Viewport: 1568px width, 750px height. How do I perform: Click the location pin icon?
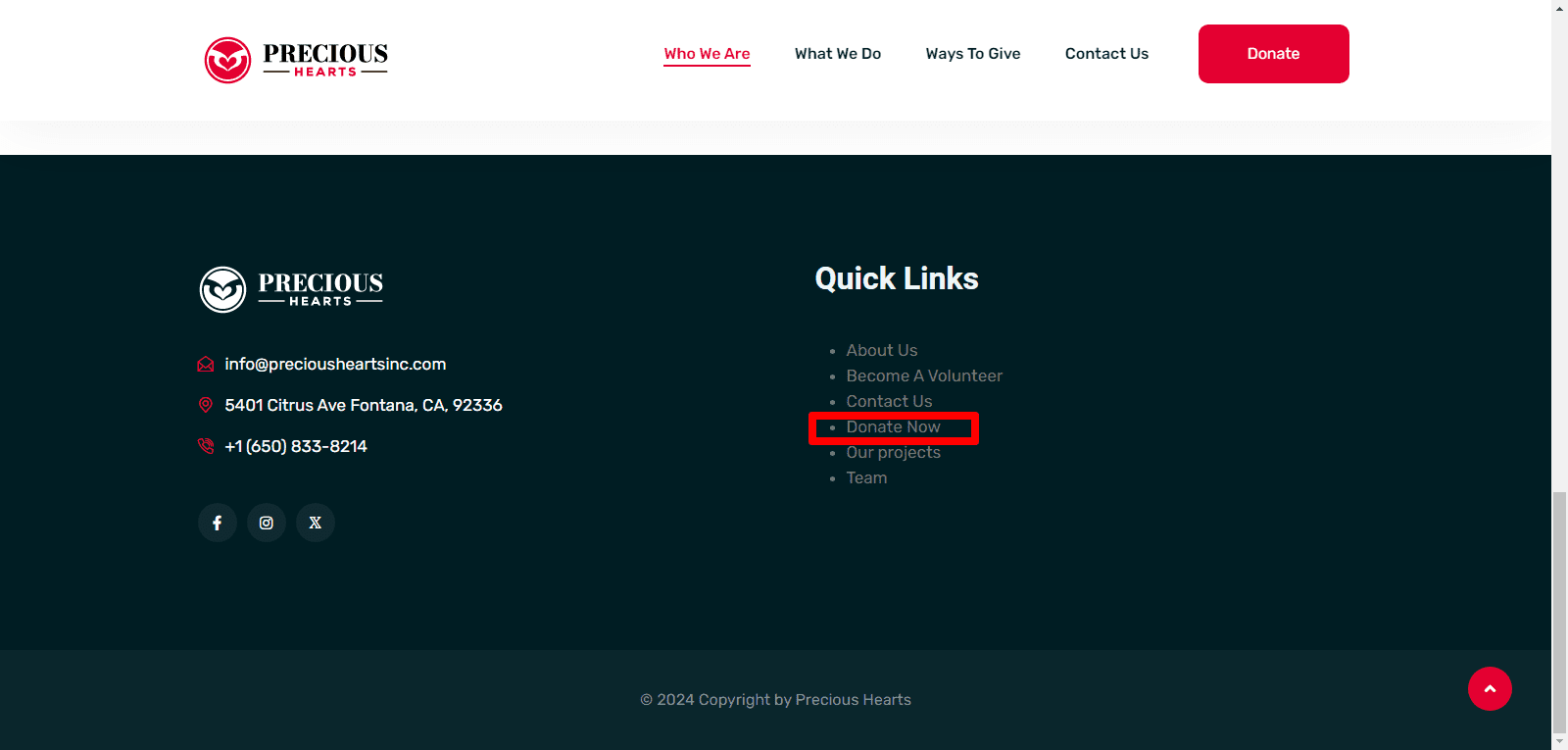pos(206,405)
